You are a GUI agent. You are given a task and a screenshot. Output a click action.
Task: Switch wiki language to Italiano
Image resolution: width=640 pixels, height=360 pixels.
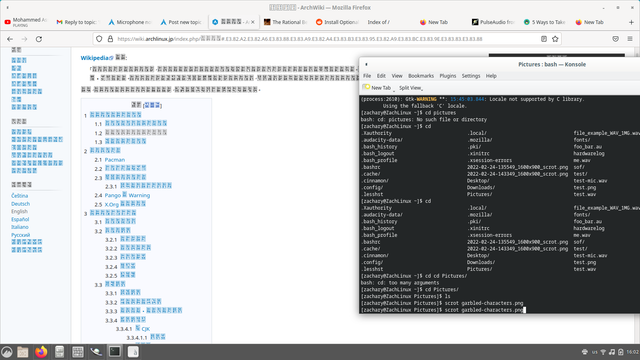coord(20,227)
